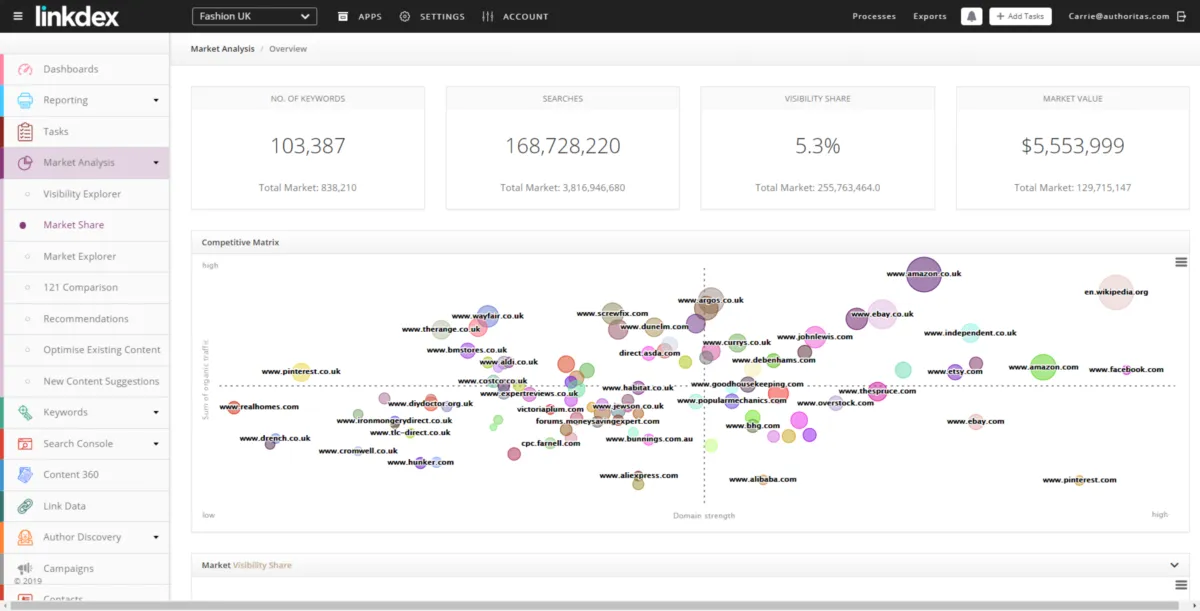Open the notifications bell
Image resolution: width=1200 pixels, height=611 pixels.
[x=971, y=16]
